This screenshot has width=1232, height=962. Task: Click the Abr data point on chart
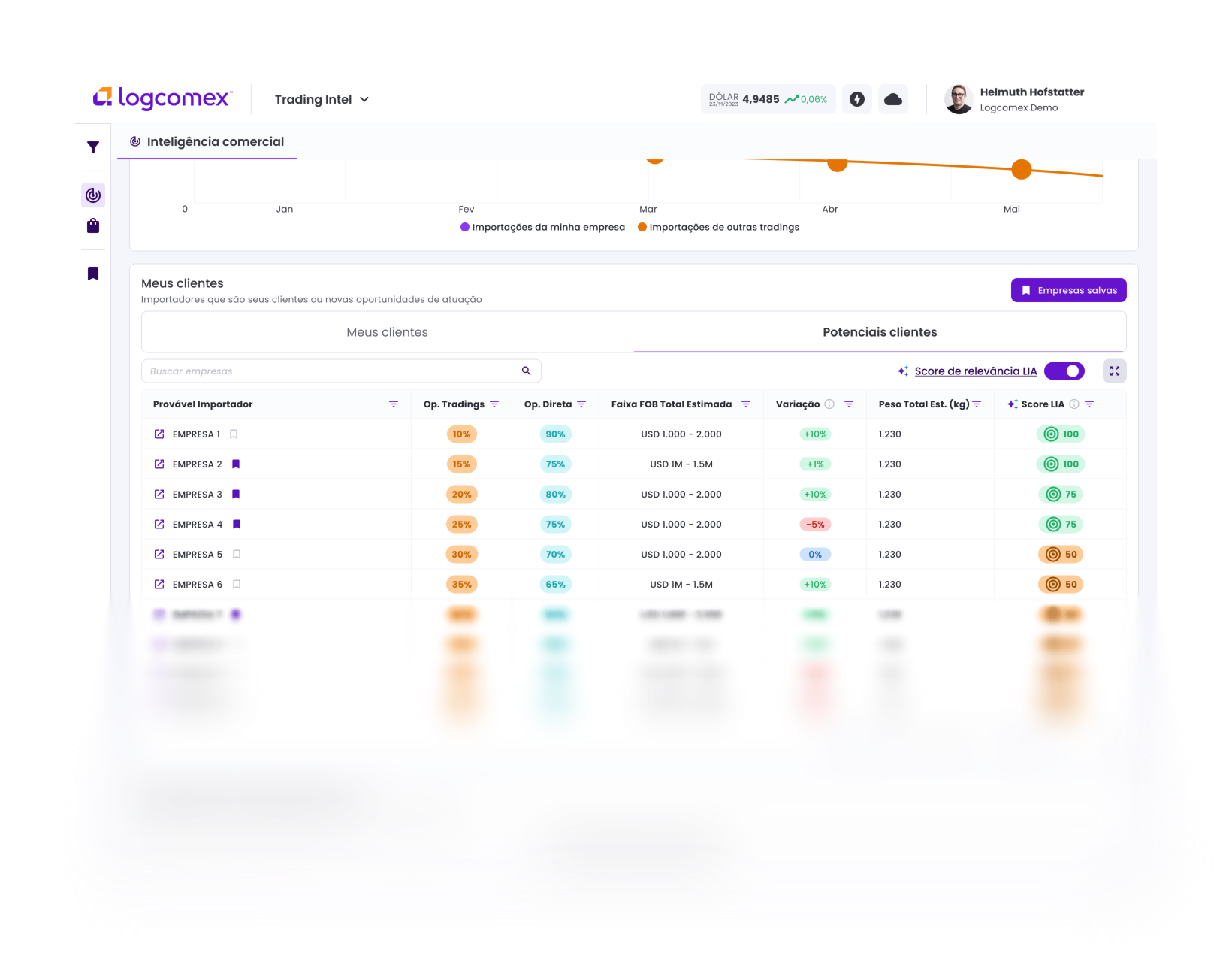point(837,164)
